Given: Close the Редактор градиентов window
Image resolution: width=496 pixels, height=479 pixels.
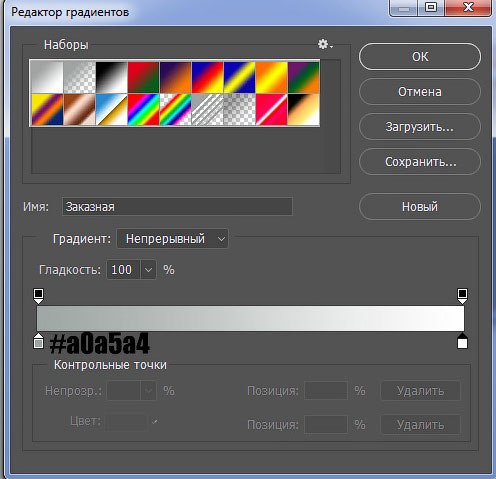Looking at the screenshot, I should tap(468, 7).
